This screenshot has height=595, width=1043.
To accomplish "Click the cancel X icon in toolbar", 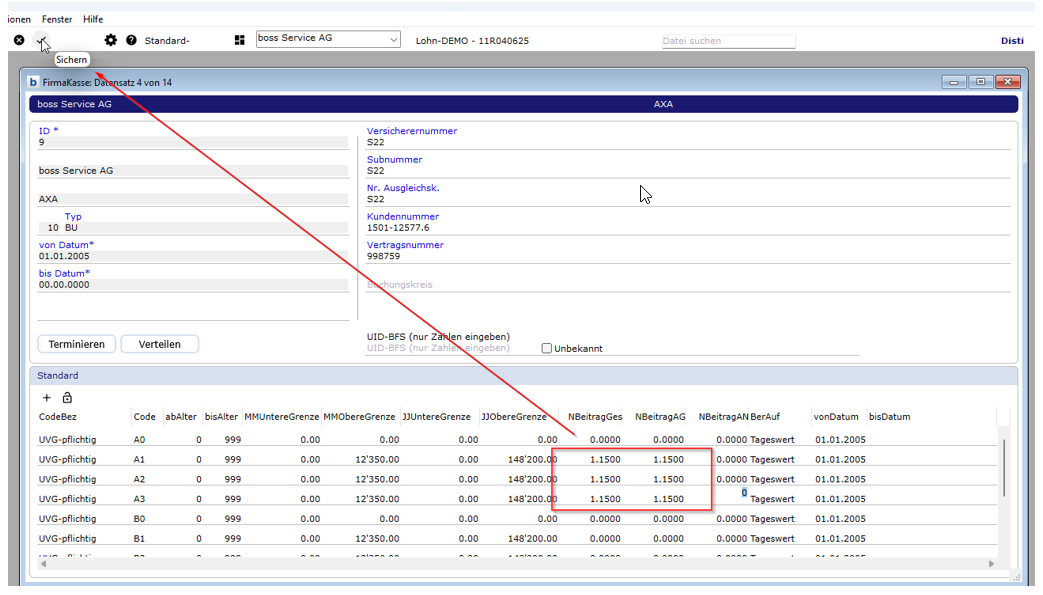I will coord(19,40).
